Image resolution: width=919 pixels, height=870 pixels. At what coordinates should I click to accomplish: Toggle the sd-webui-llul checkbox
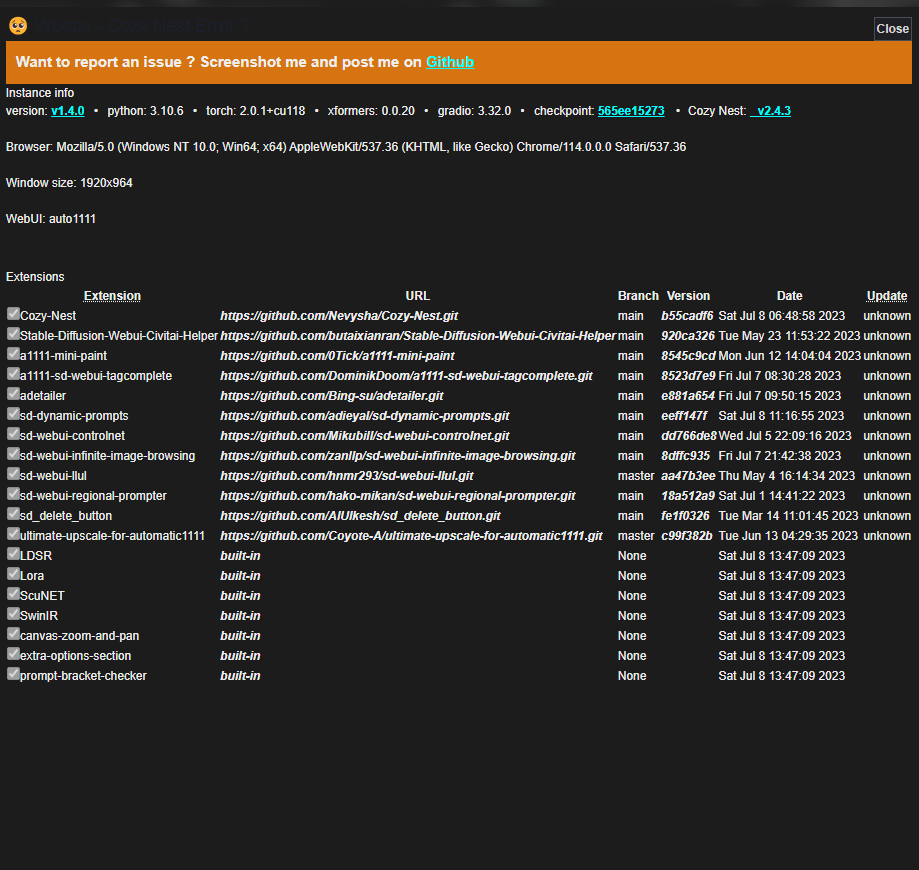coord(13,473)
